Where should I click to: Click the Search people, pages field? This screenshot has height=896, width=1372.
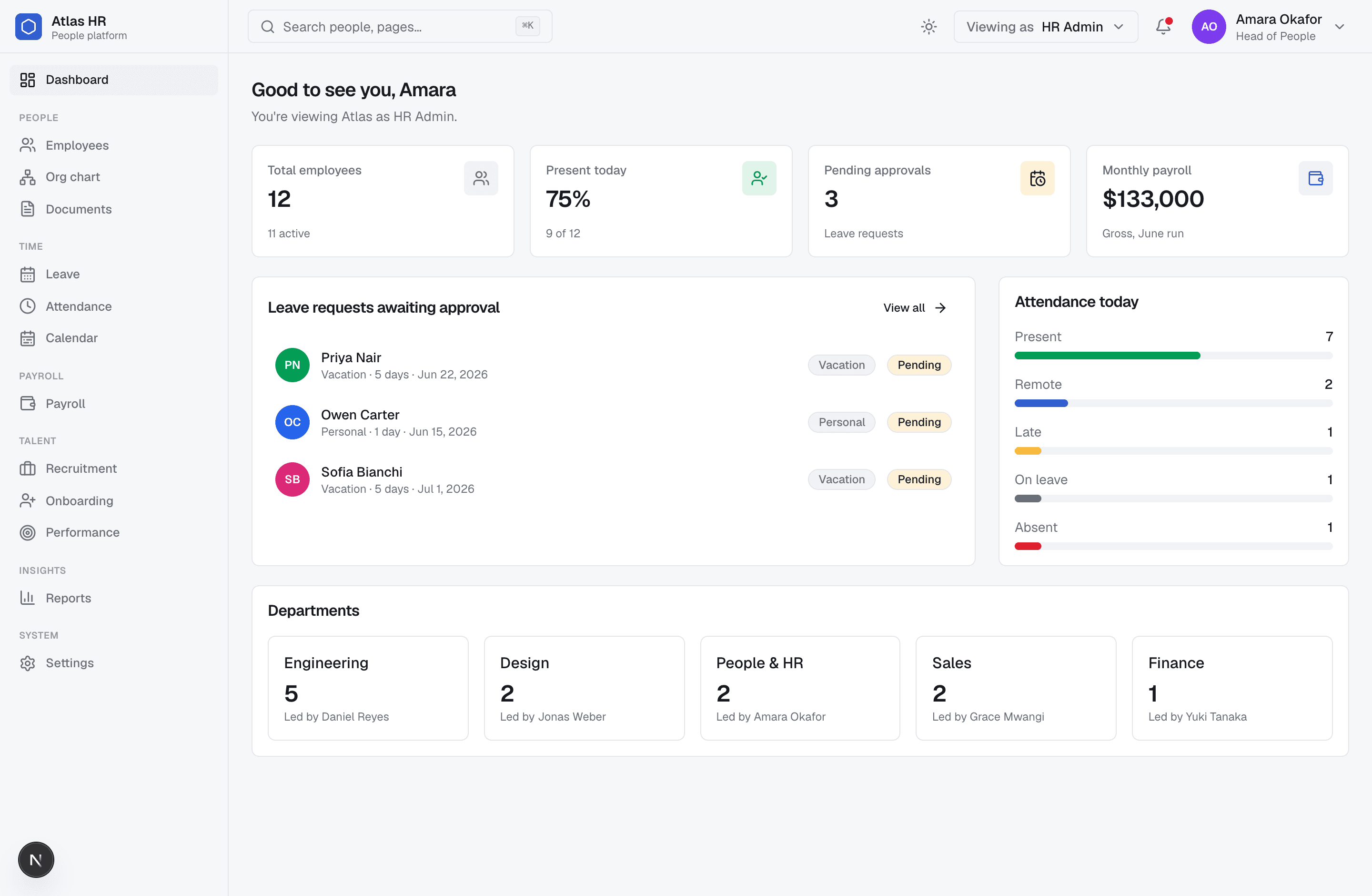coord(400,27)
